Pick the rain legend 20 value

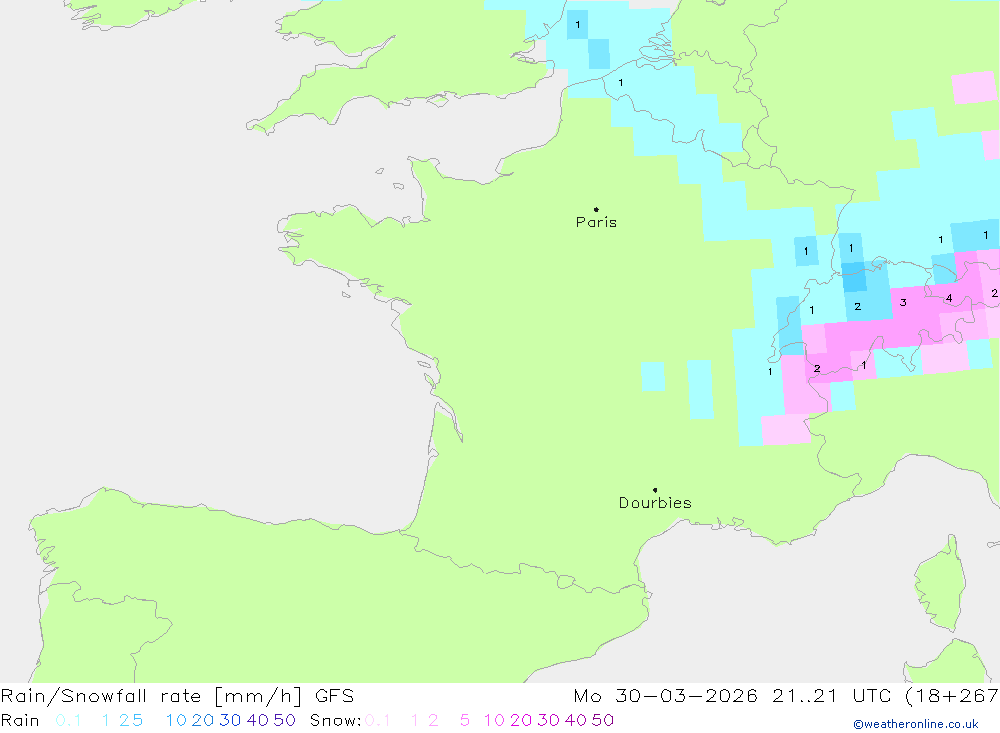pyautogui.click(x=203, y=720)
